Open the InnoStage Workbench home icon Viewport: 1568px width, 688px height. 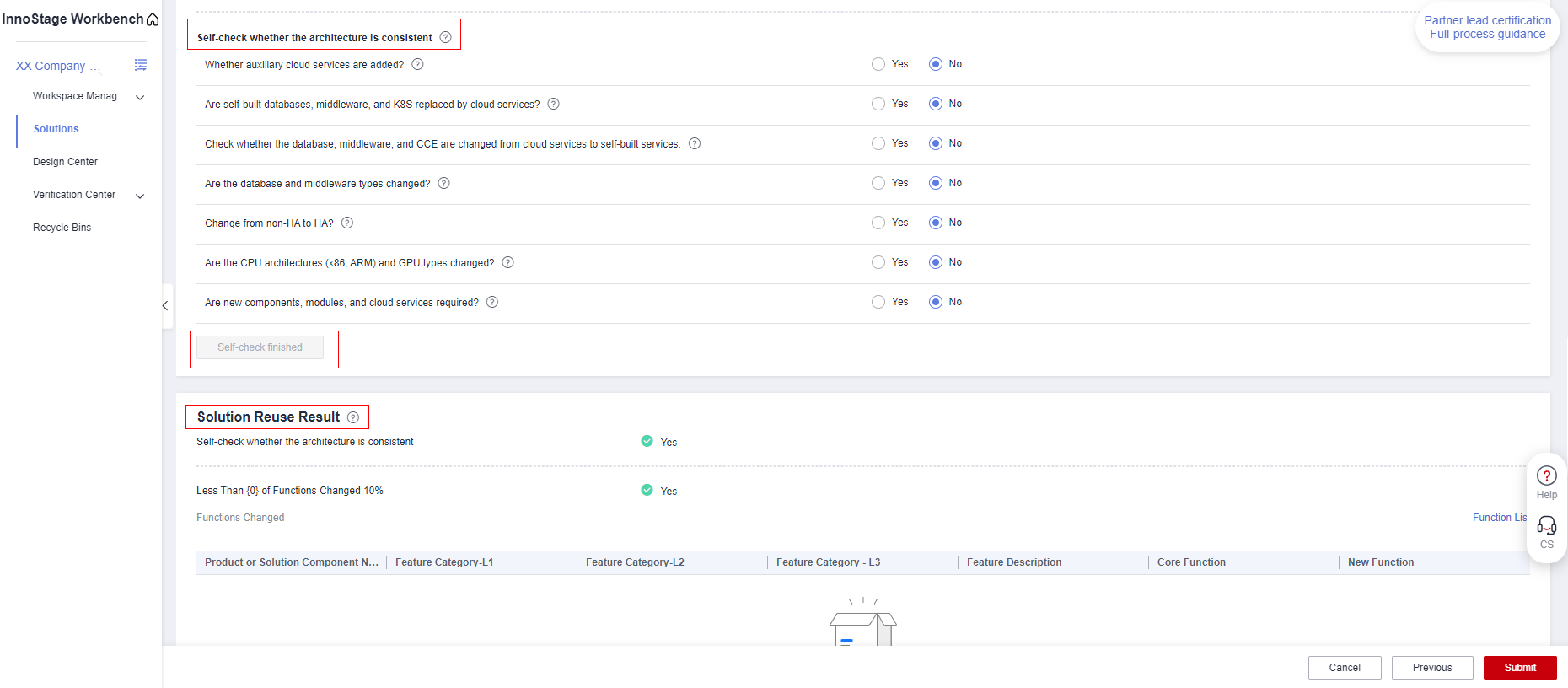pos(153,19)
